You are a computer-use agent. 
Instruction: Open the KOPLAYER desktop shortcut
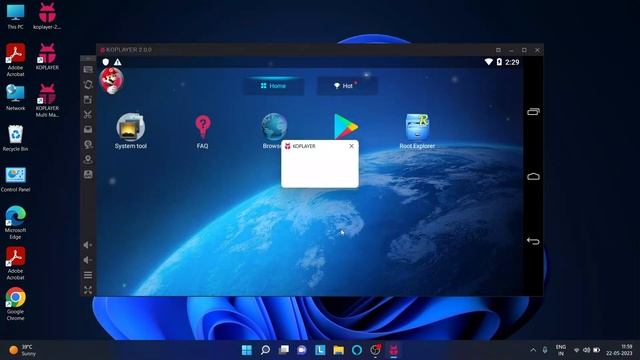47,57
